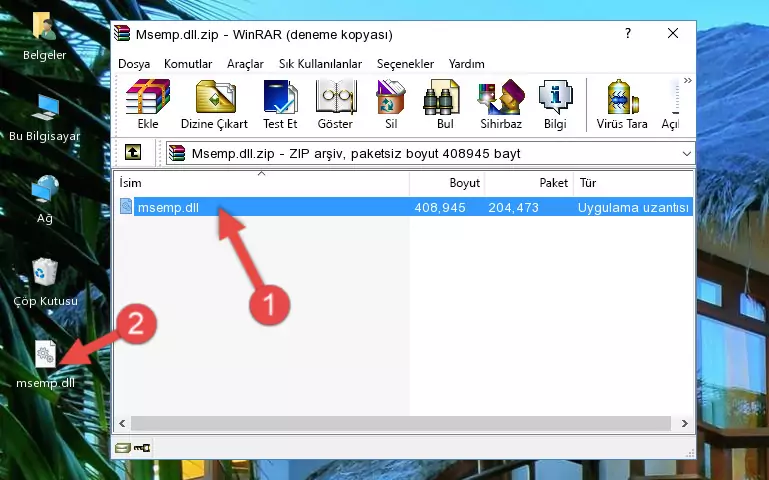Click the horizontal scrollbar track
Image resolution: width=769 pixels, height=480 pixels.
click(x=401, y=423)
